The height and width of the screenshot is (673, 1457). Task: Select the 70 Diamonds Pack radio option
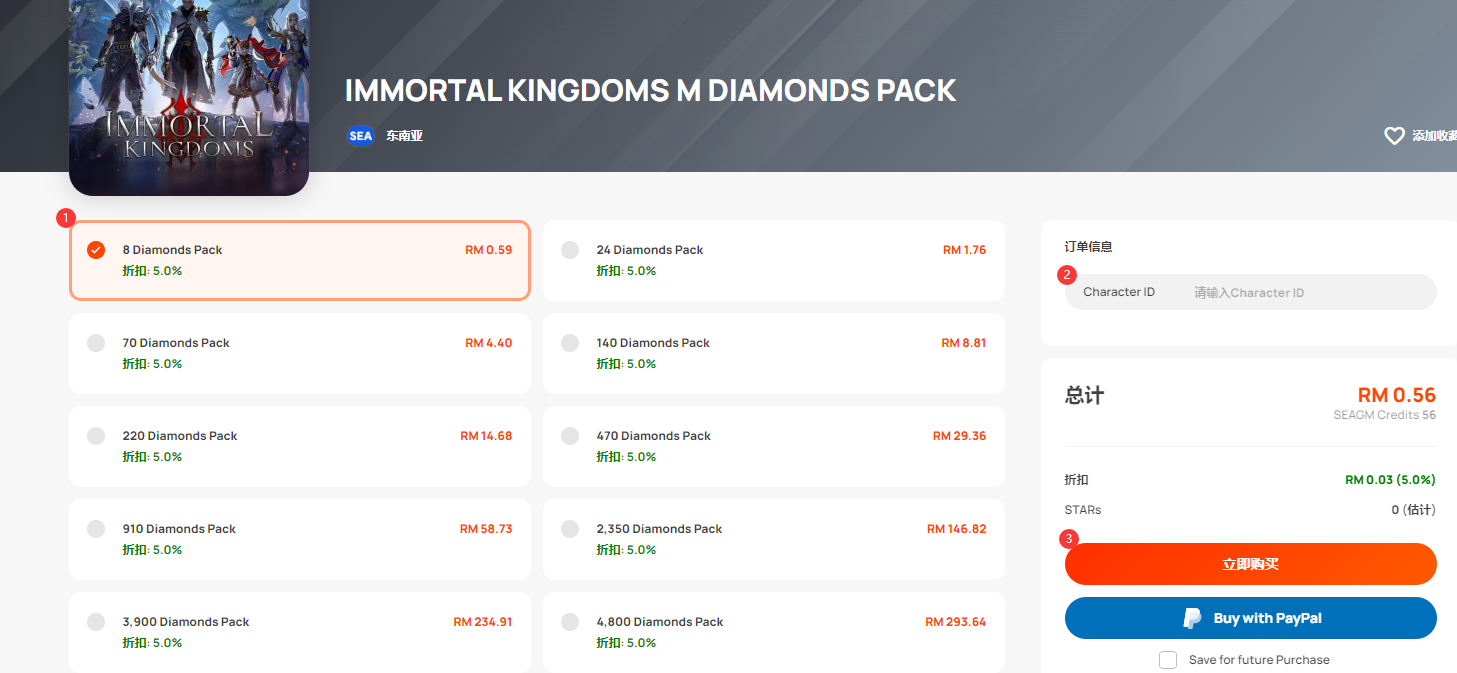(x=96, y=343)
